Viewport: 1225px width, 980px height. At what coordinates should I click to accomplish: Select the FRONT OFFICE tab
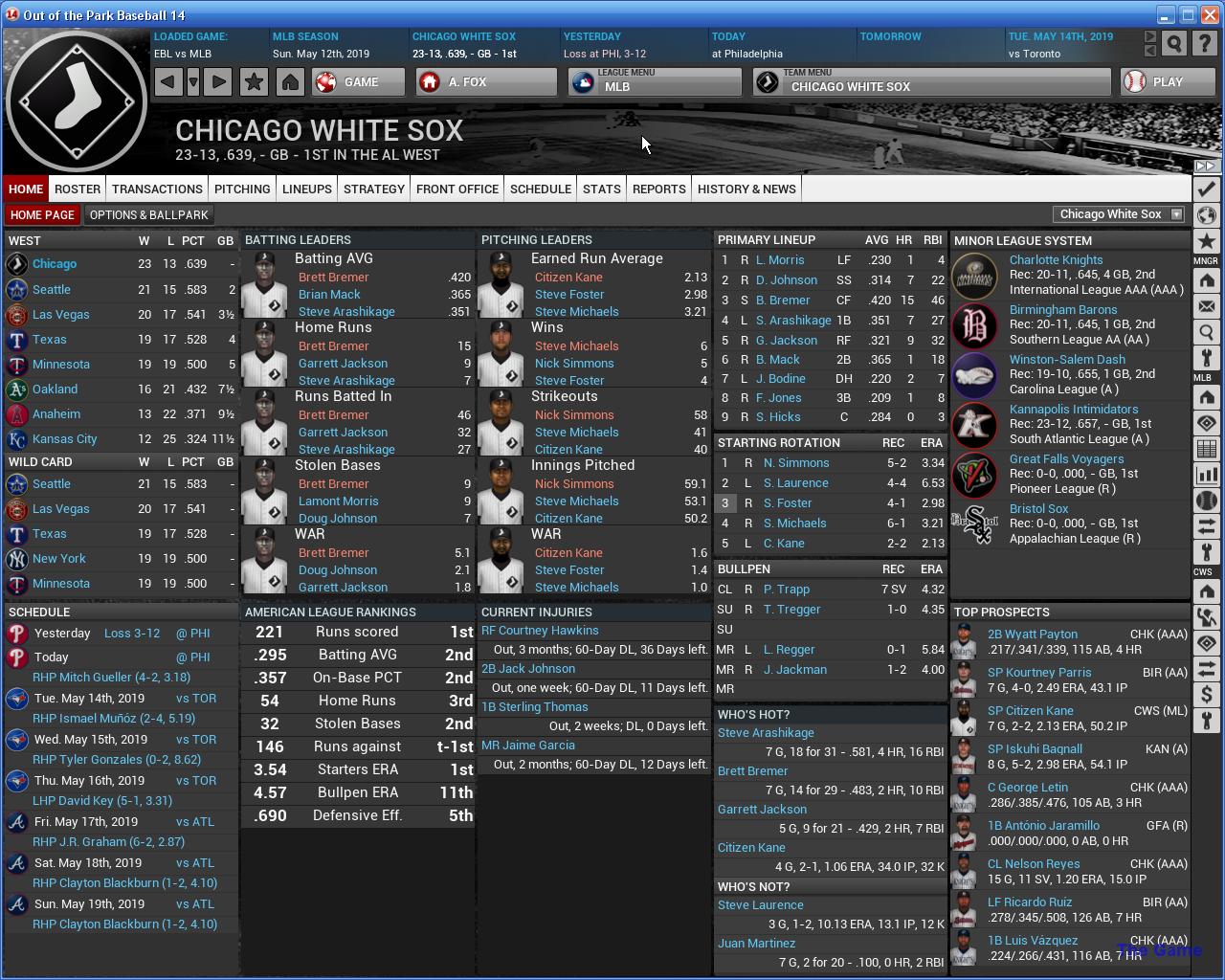pyautogui.click(x=457, y=189)
